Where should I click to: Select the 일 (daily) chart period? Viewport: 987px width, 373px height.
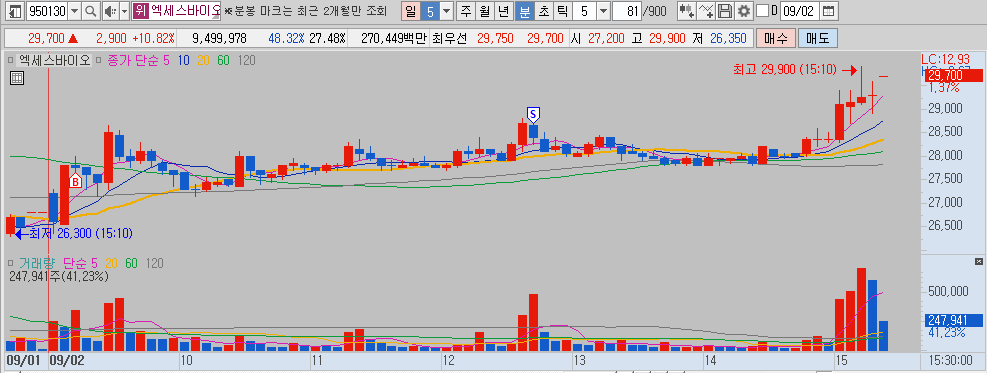pos(410,11)
